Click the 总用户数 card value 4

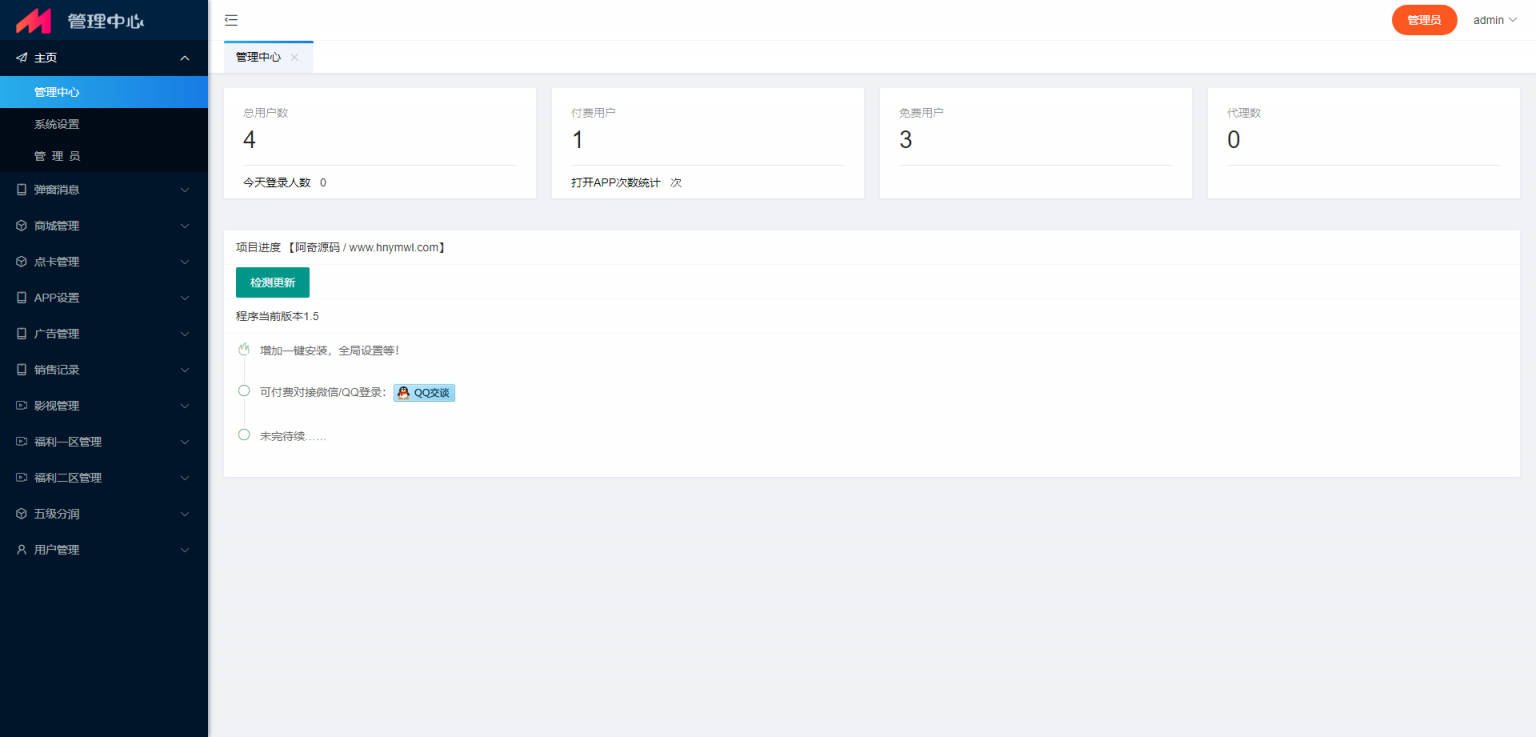point(250,140)
